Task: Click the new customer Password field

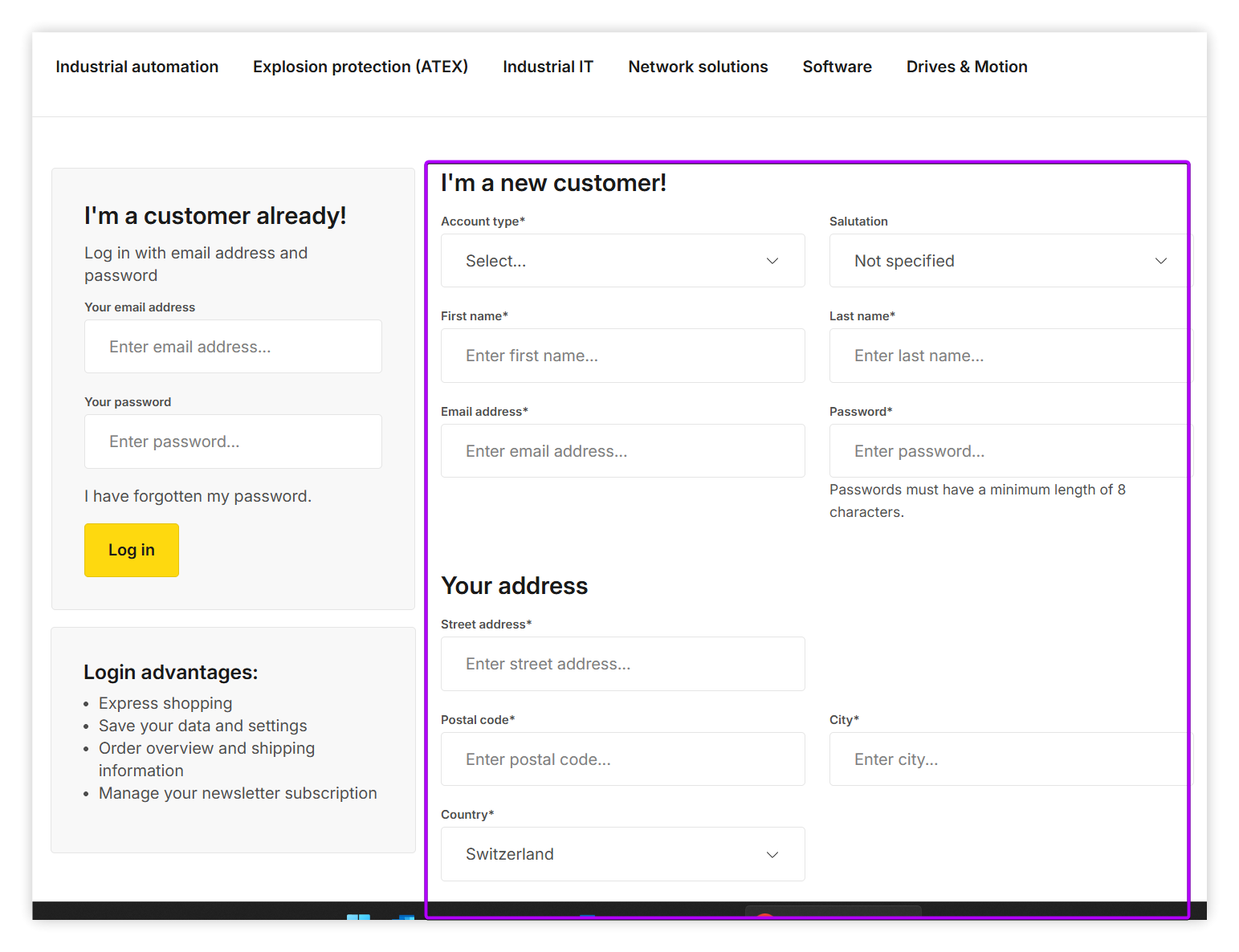Action: click(x=1009, y=451)
